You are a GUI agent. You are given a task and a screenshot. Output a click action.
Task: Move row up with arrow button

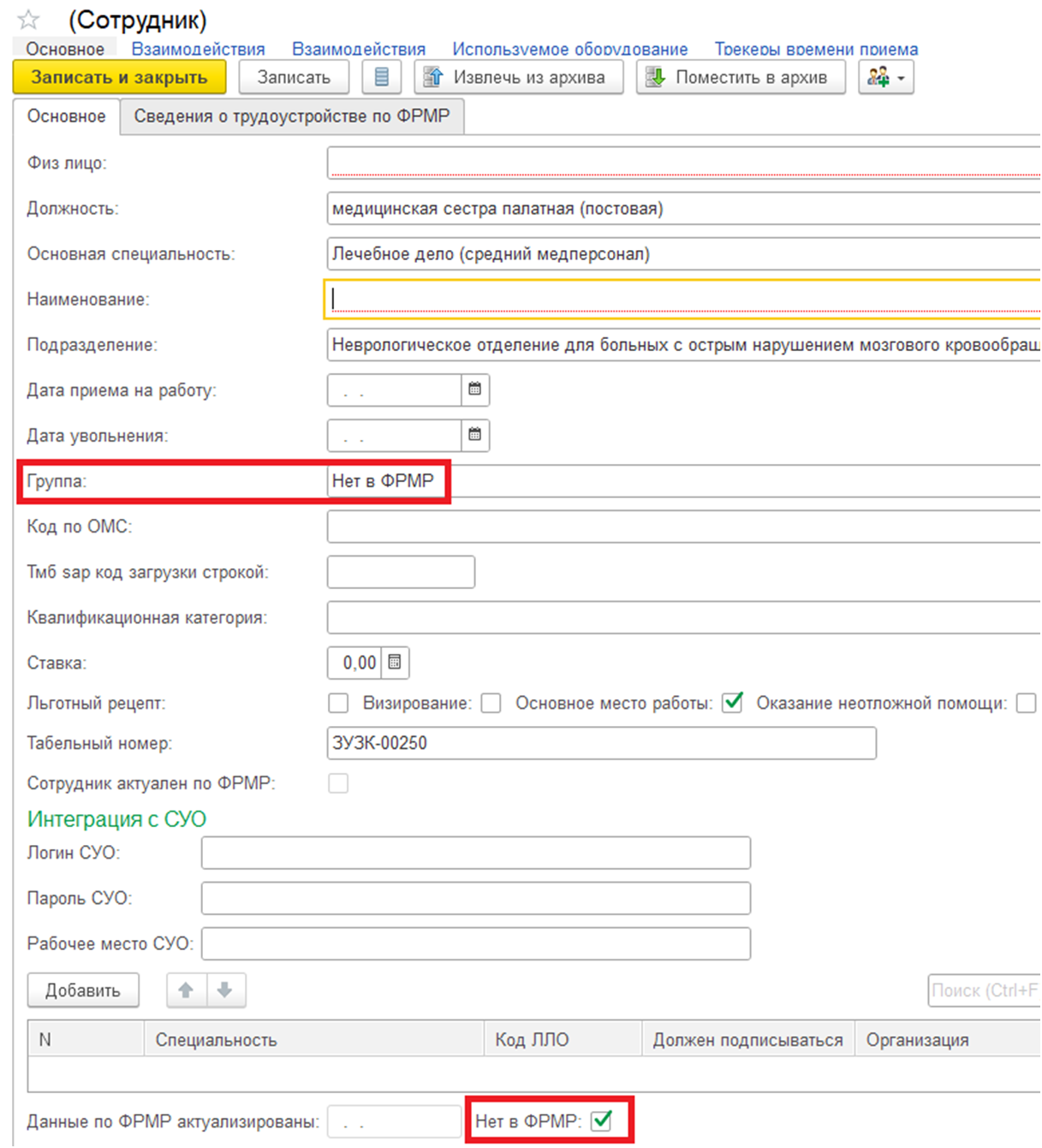tap(186, 990)
